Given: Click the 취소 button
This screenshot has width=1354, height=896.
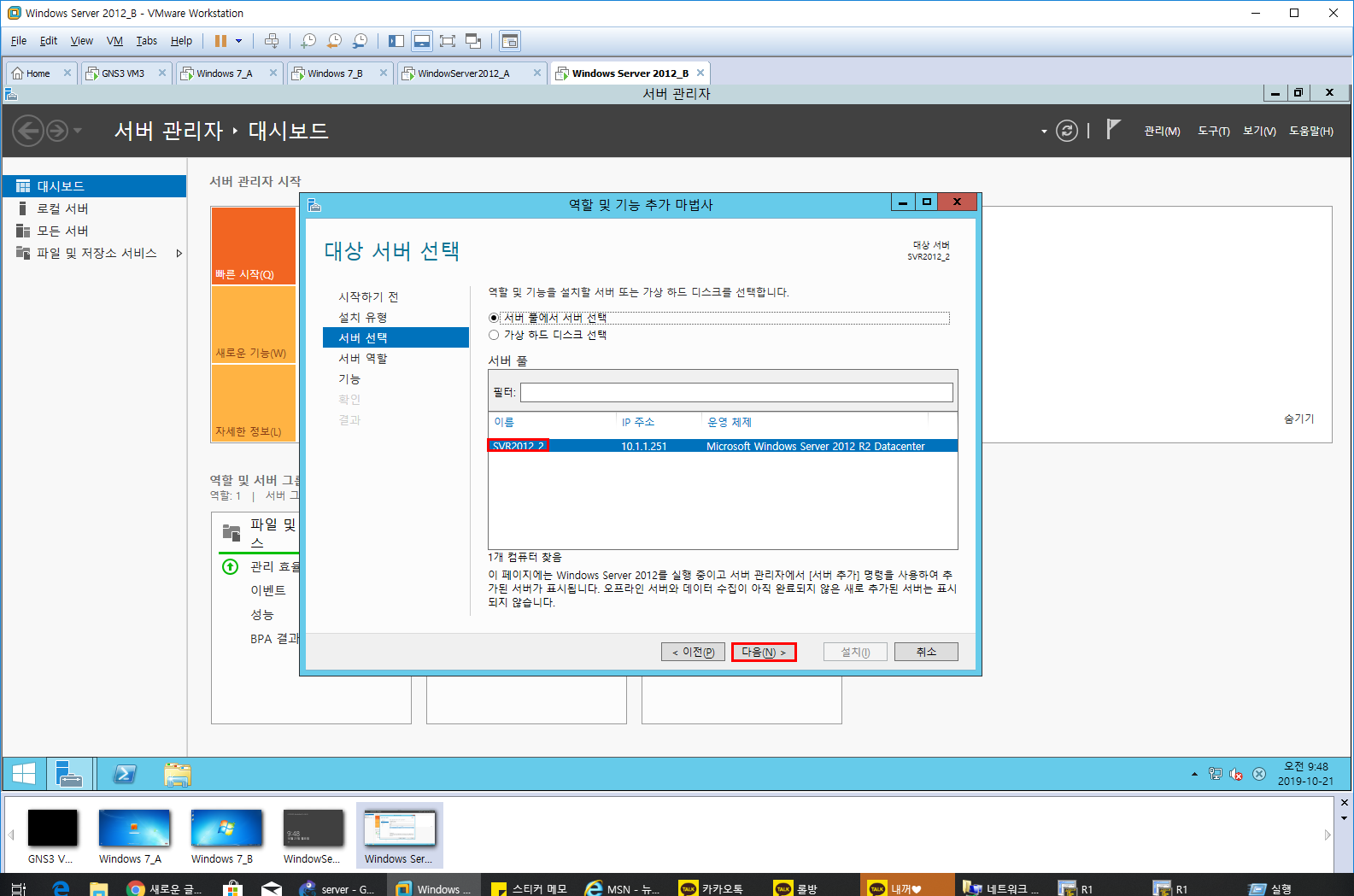Looking at the screenshot, I should [x=926, y=652].
